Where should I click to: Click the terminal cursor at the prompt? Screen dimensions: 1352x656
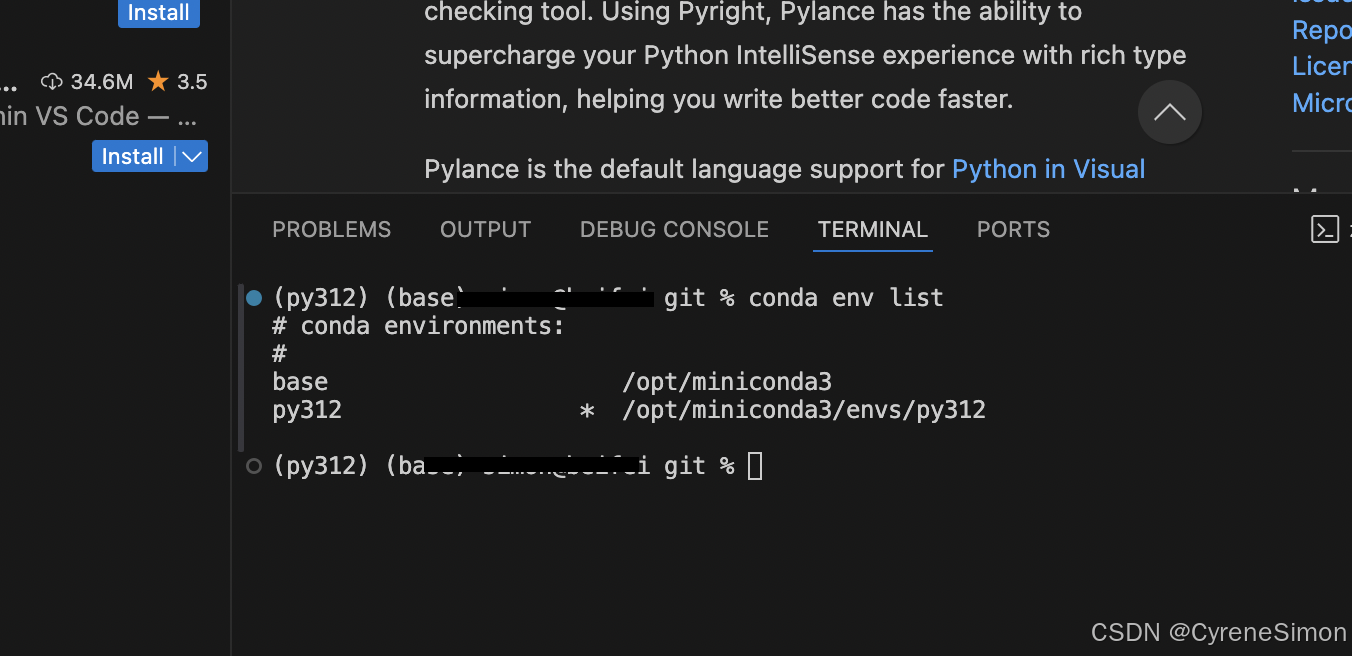755,466
